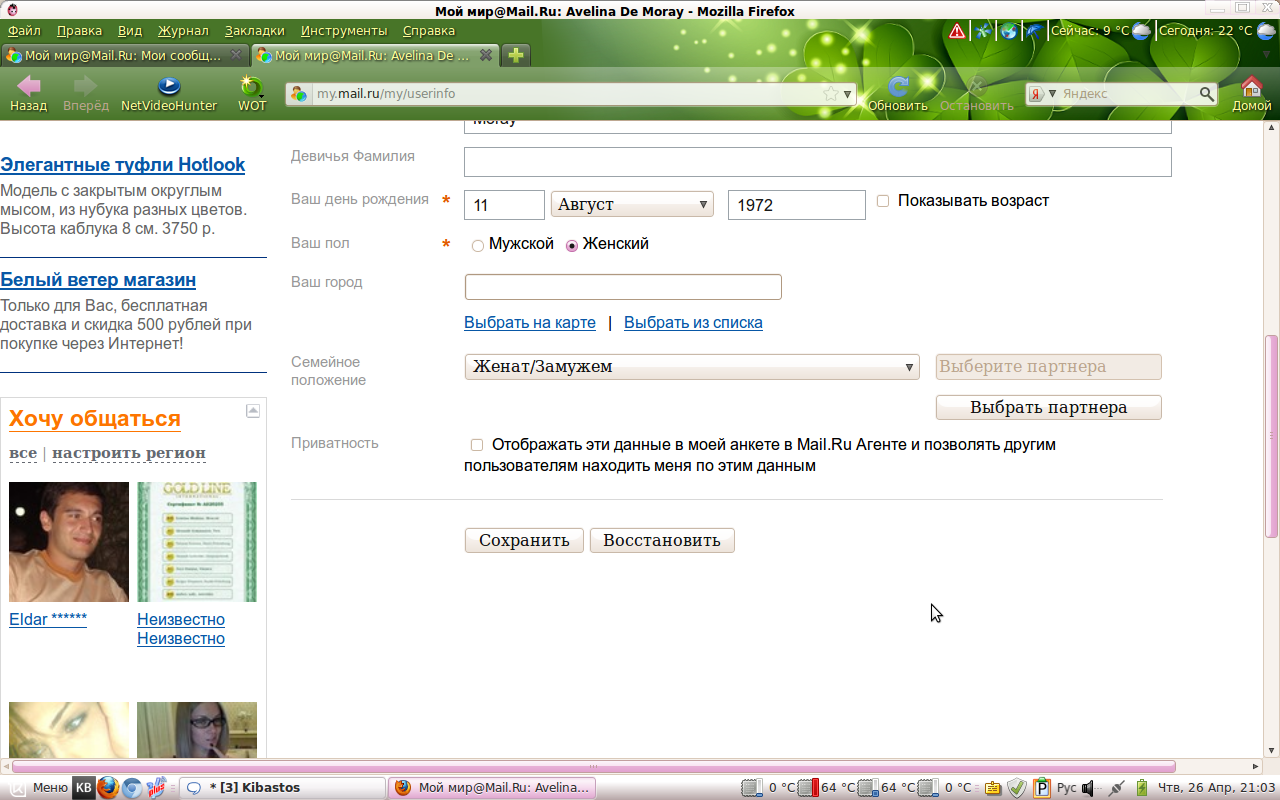Select the Мужской radio button

[478, 245]
